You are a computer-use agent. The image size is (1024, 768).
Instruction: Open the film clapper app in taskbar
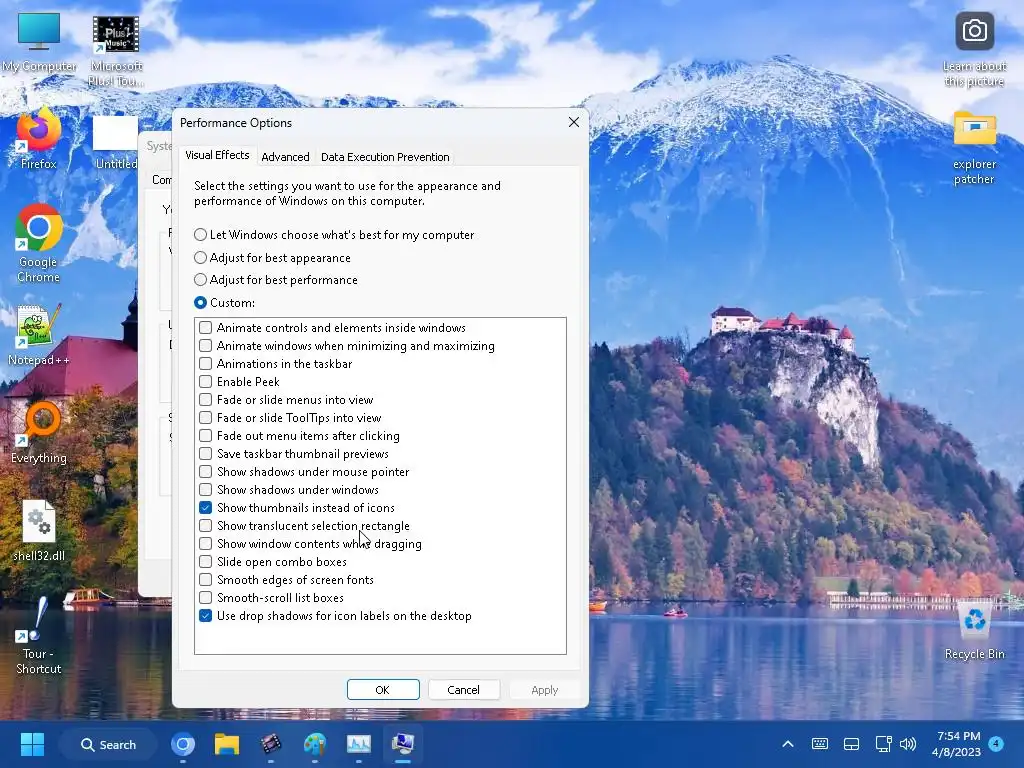[270, 744]
